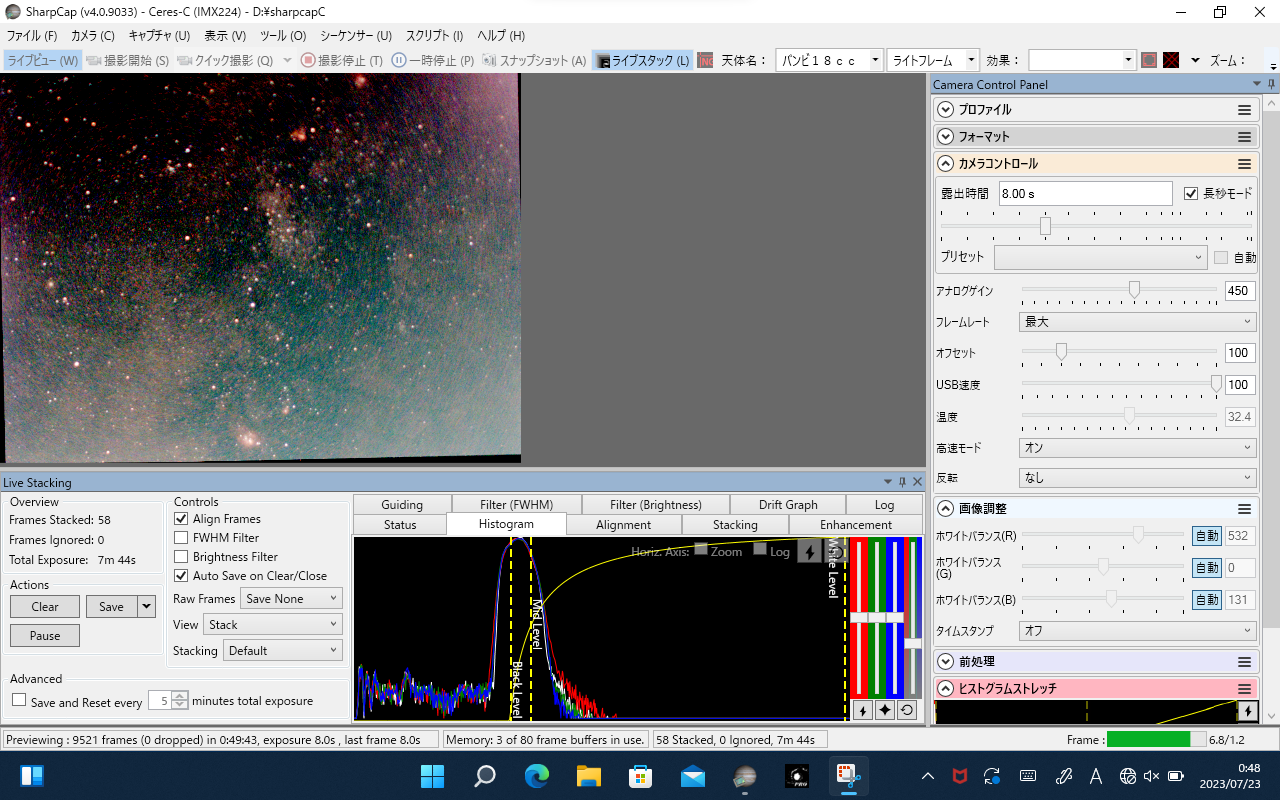This screenshot has width=1280, height=800.
Task: Click the Pause button in Live Stacking
Action: (x=45, y=635)
